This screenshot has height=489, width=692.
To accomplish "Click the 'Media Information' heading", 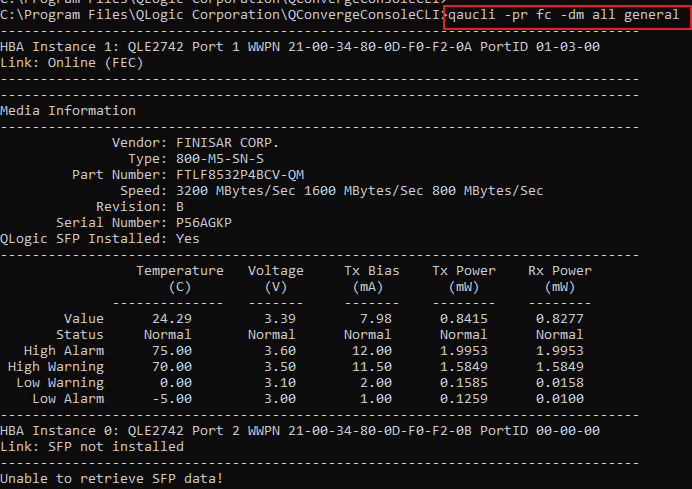I will pyautogui.click(x=68, y=111).
